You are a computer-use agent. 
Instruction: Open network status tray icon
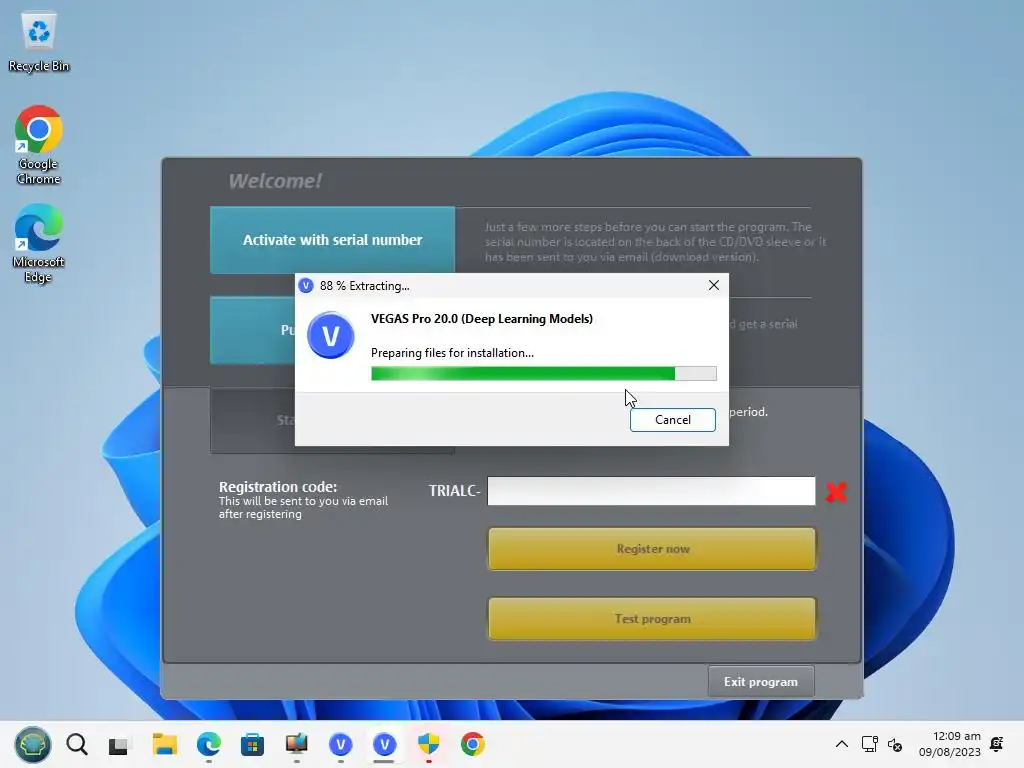pyautogui.click(x=869, y=744)
